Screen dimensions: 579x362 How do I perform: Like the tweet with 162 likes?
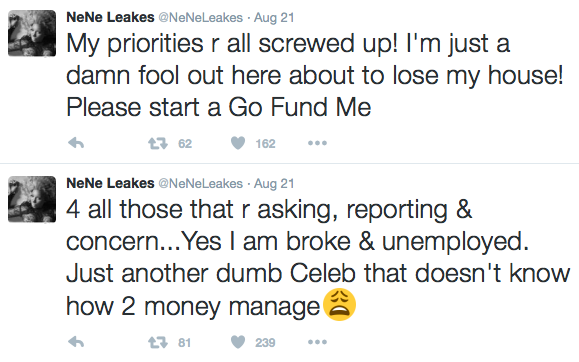[238, 143]
